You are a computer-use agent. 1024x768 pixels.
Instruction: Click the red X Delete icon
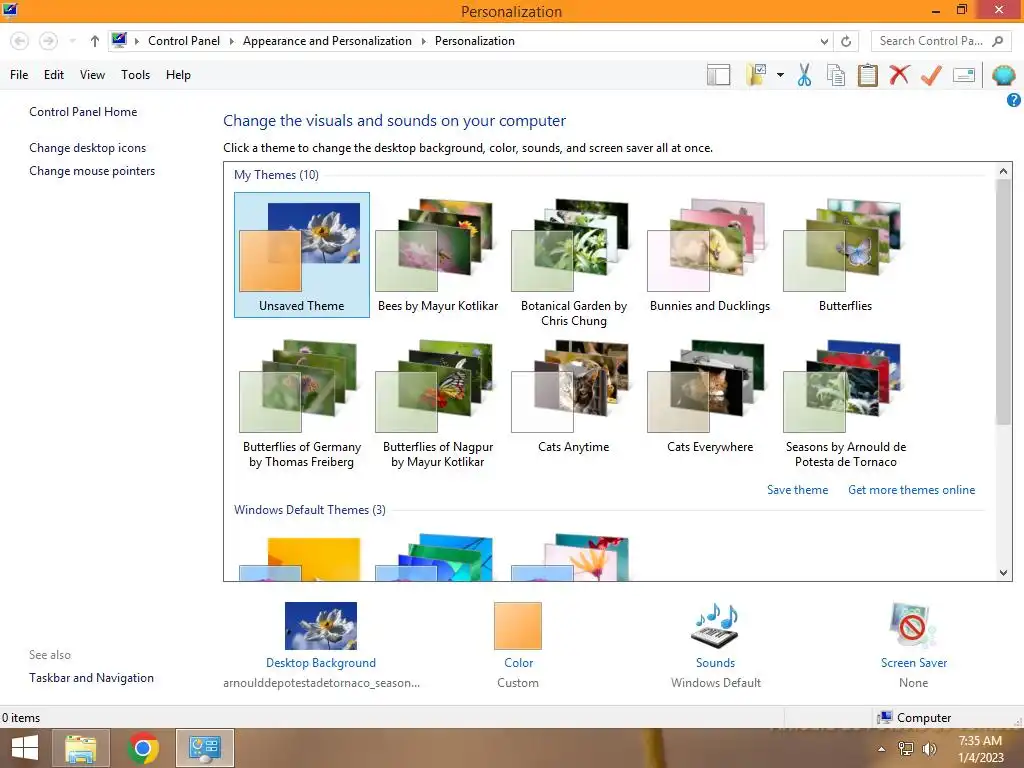(x=899, y=74)
